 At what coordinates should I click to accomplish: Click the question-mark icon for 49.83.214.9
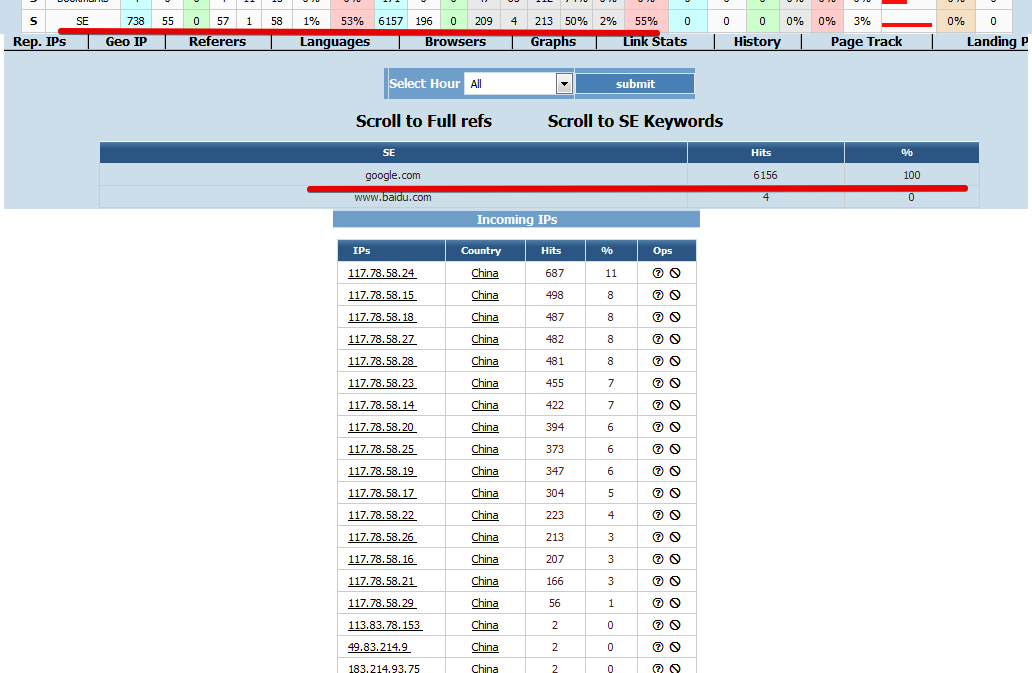coord(658,647)
